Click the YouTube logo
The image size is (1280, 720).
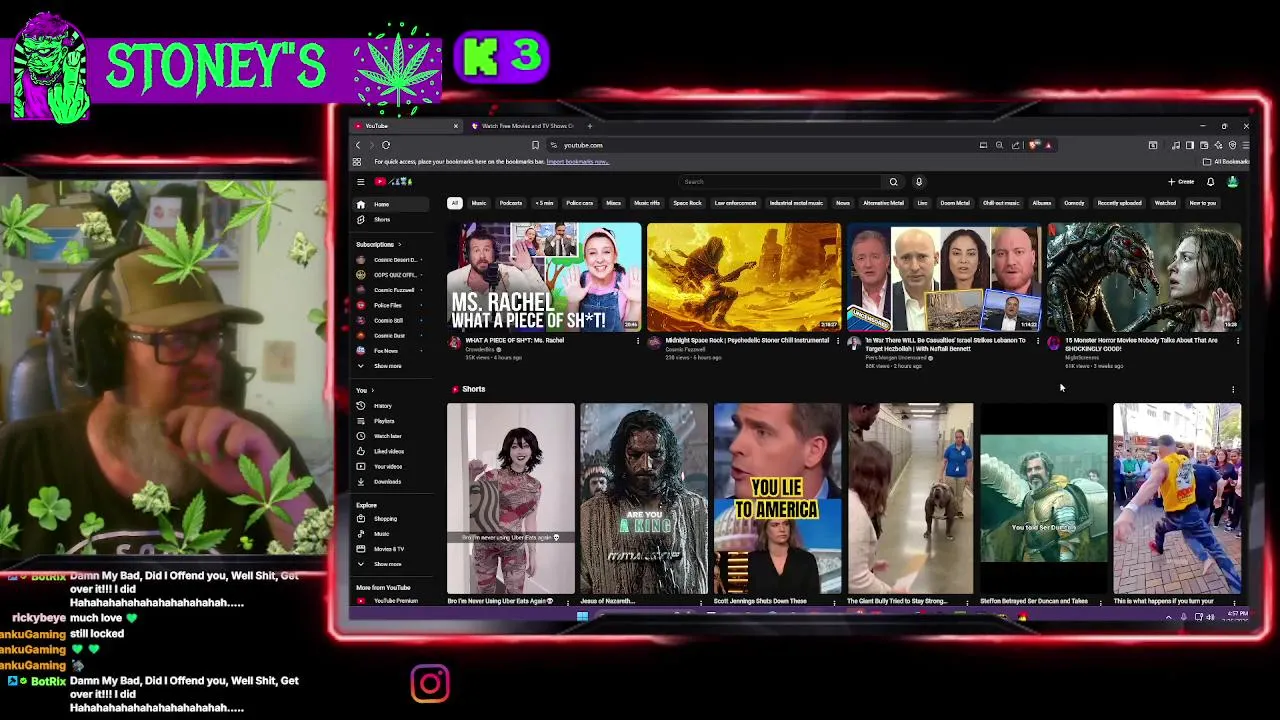[x=394, y=182]
